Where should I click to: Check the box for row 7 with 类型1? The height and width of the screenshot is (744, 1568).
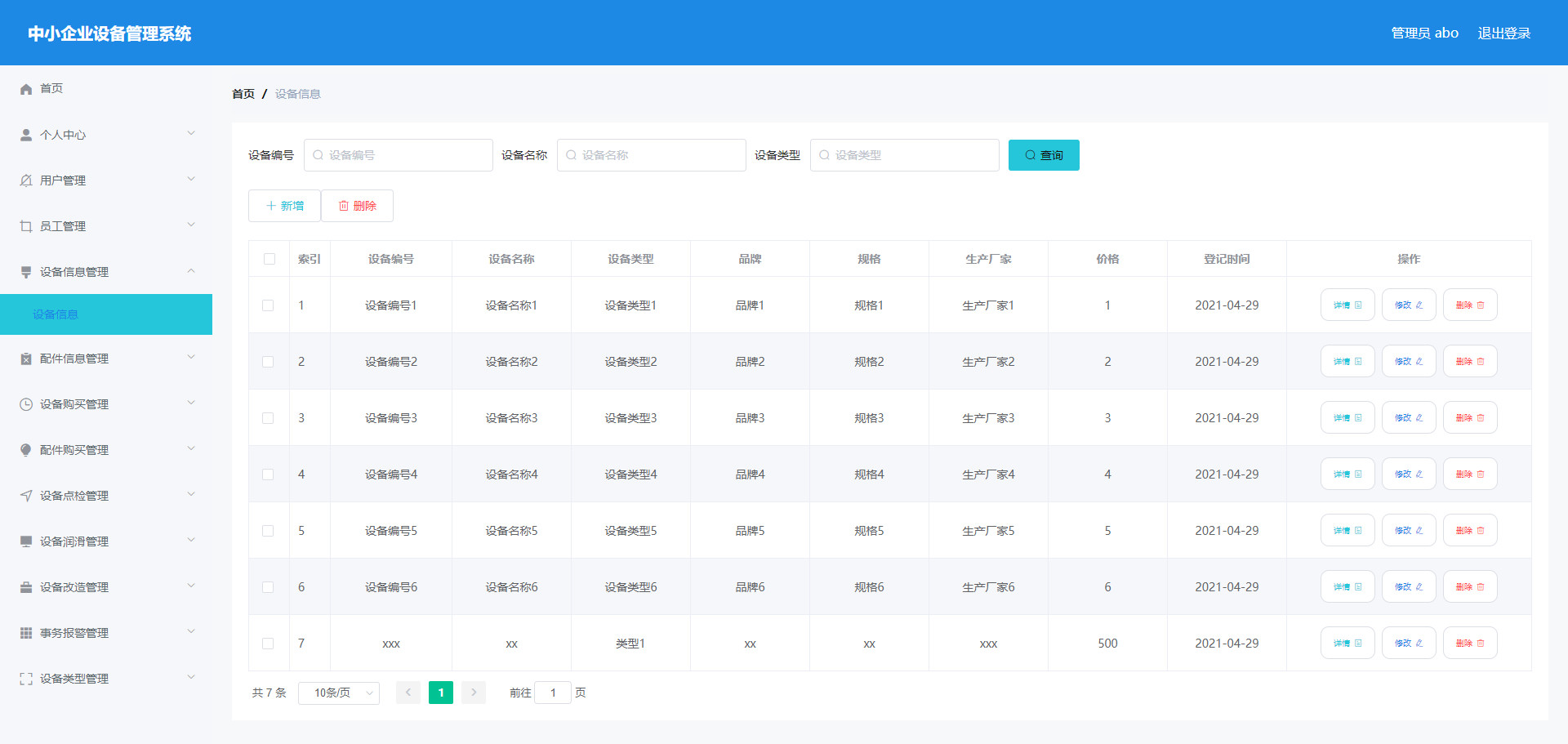pos(268,644)
